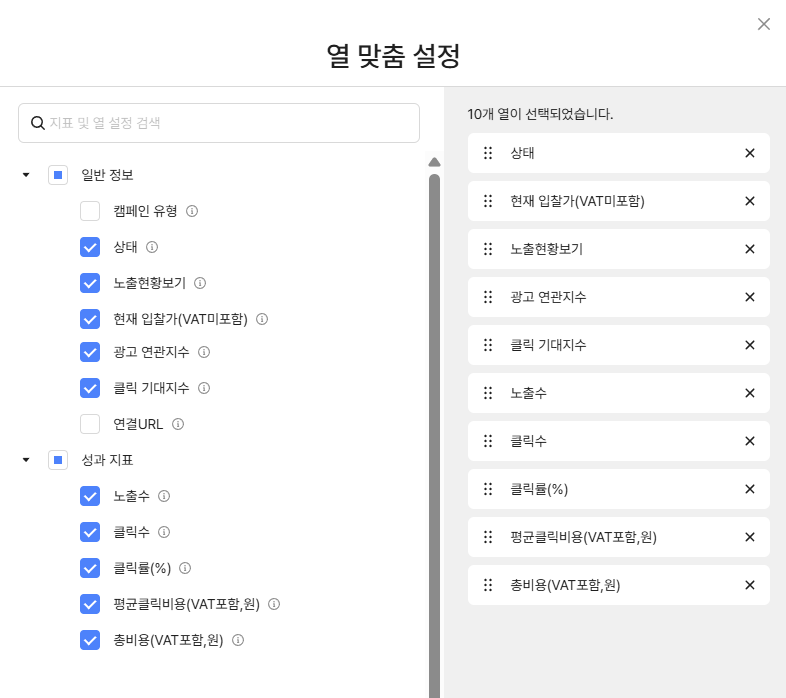Click drag handle icon for 노출수 row

click(488, 393)
